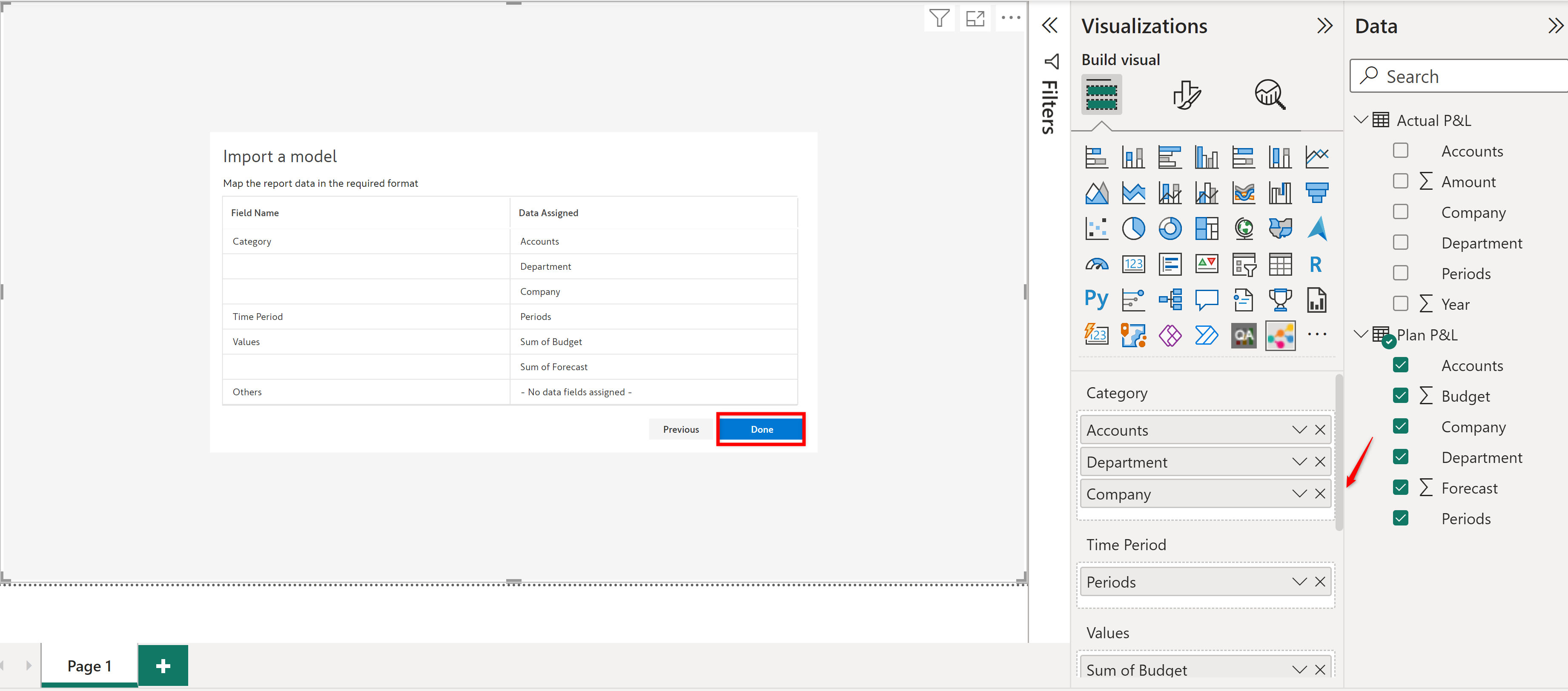Open the Format visual paintbrush pane
Viewport: 1568px width, 691px height.
click(1186, 95)
